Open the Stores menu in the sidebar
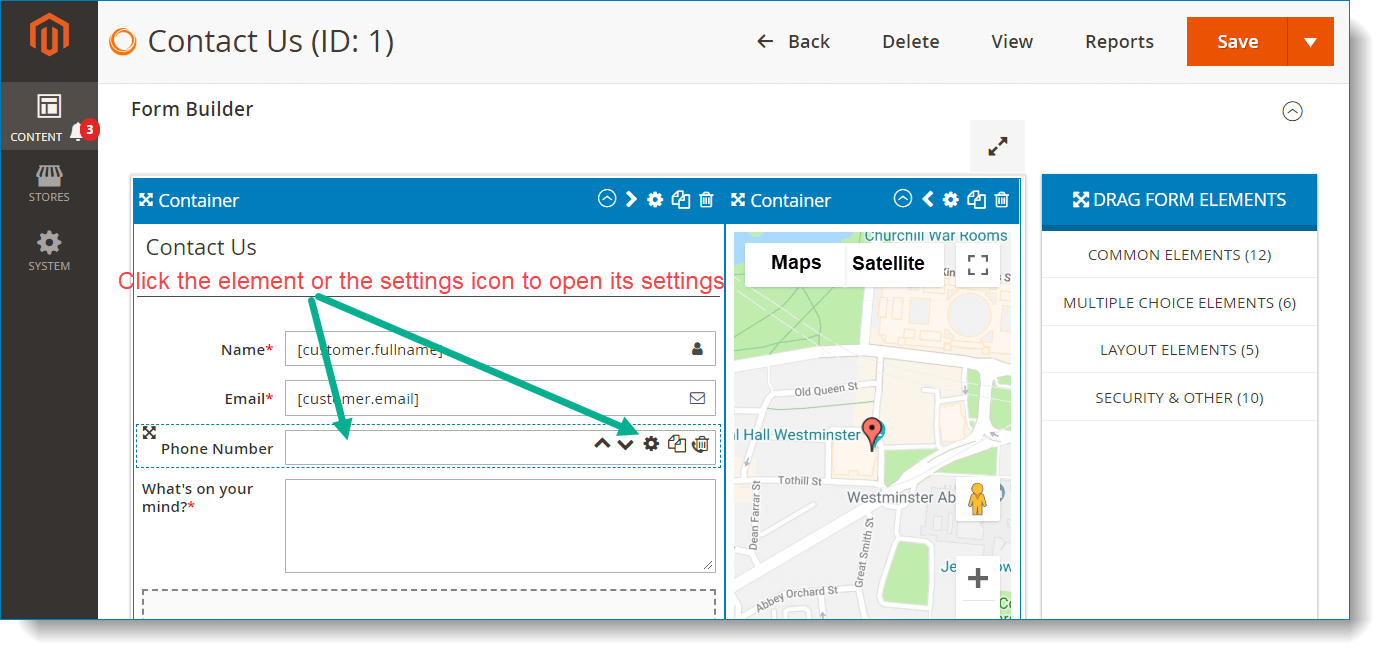 pos(48,183)
